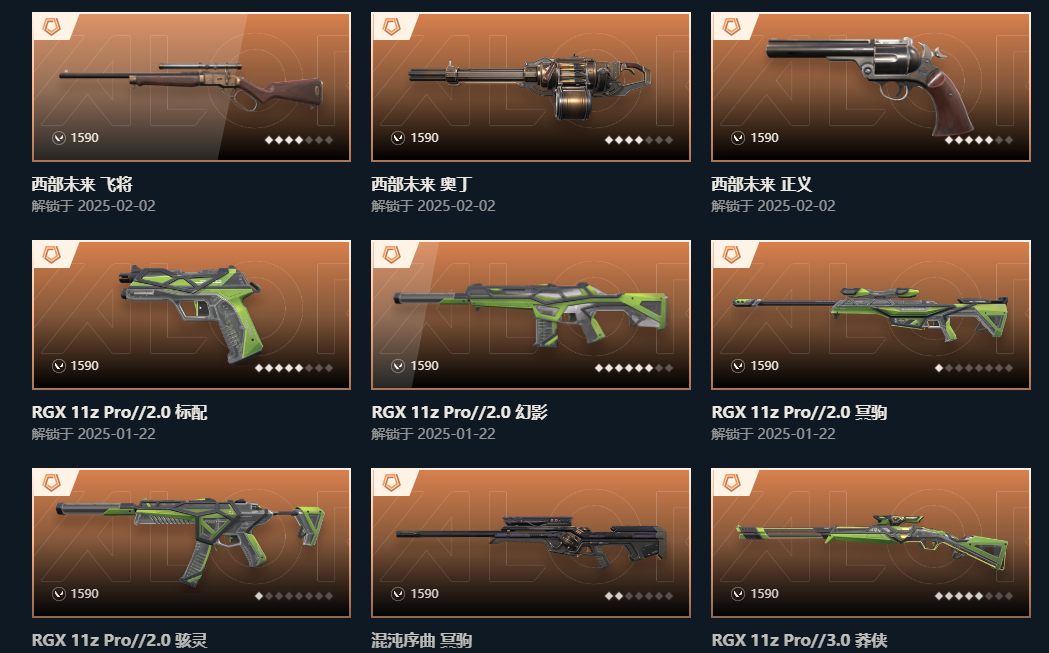Click the 混沌序曲 冥驹 skin name
Viewport: 1049px width, 653px height.
tap(422, 640)
